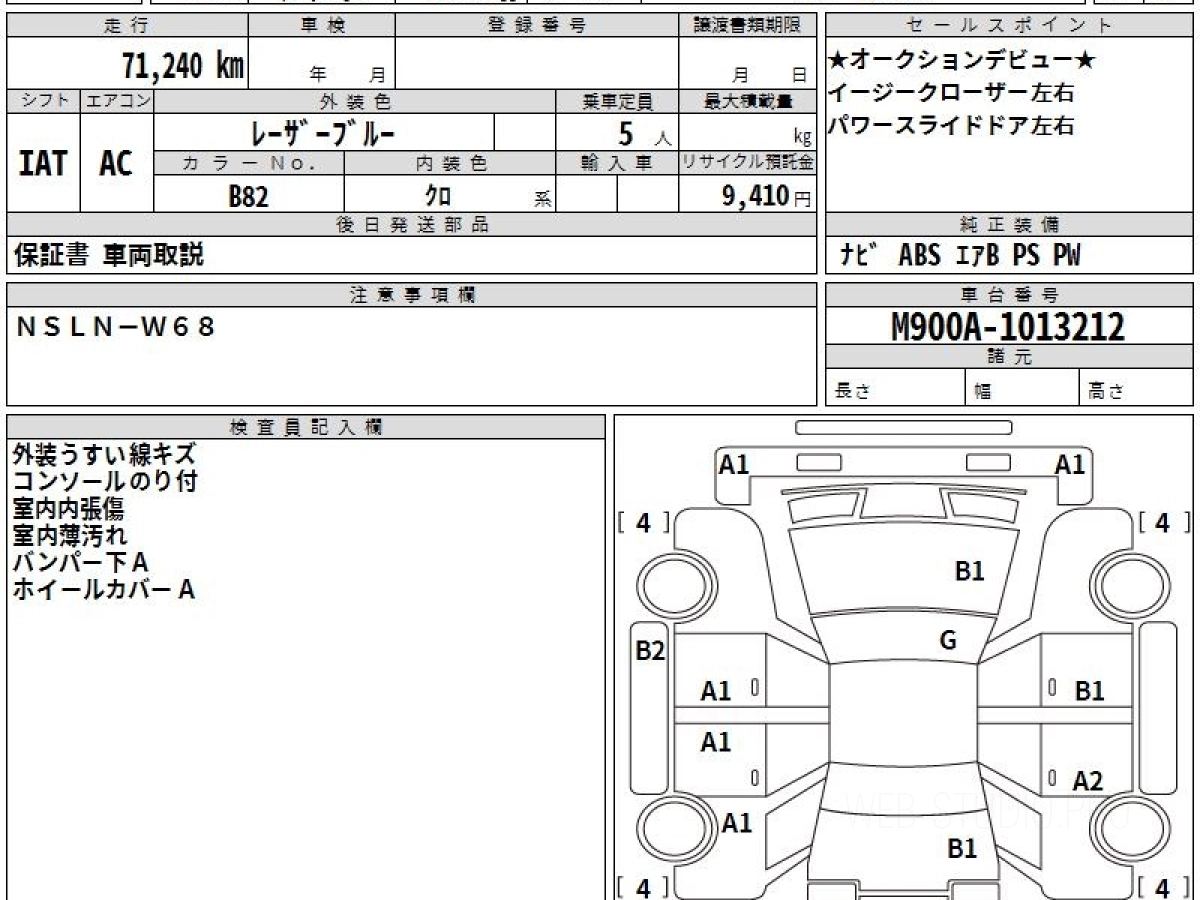Select the G mark on the windshield
This screenshot has height=900, width=1200.
[948, 641]
